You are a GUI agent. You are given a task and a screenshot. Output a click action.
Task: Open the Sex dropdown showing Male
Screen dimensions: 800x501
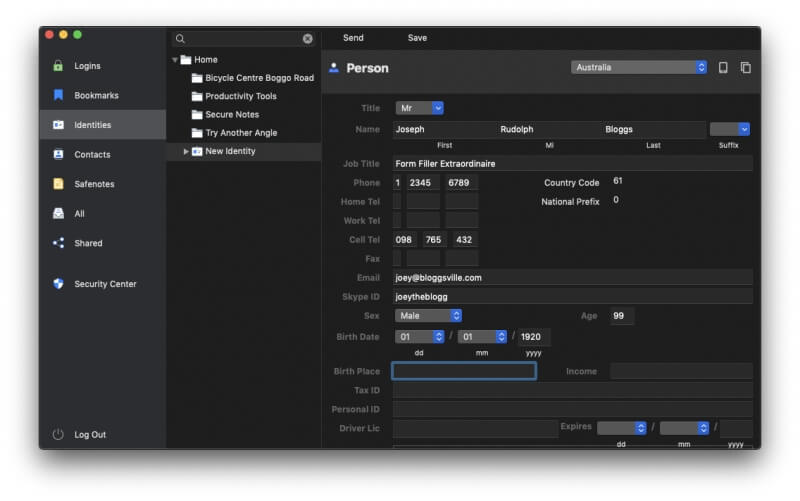429,316
